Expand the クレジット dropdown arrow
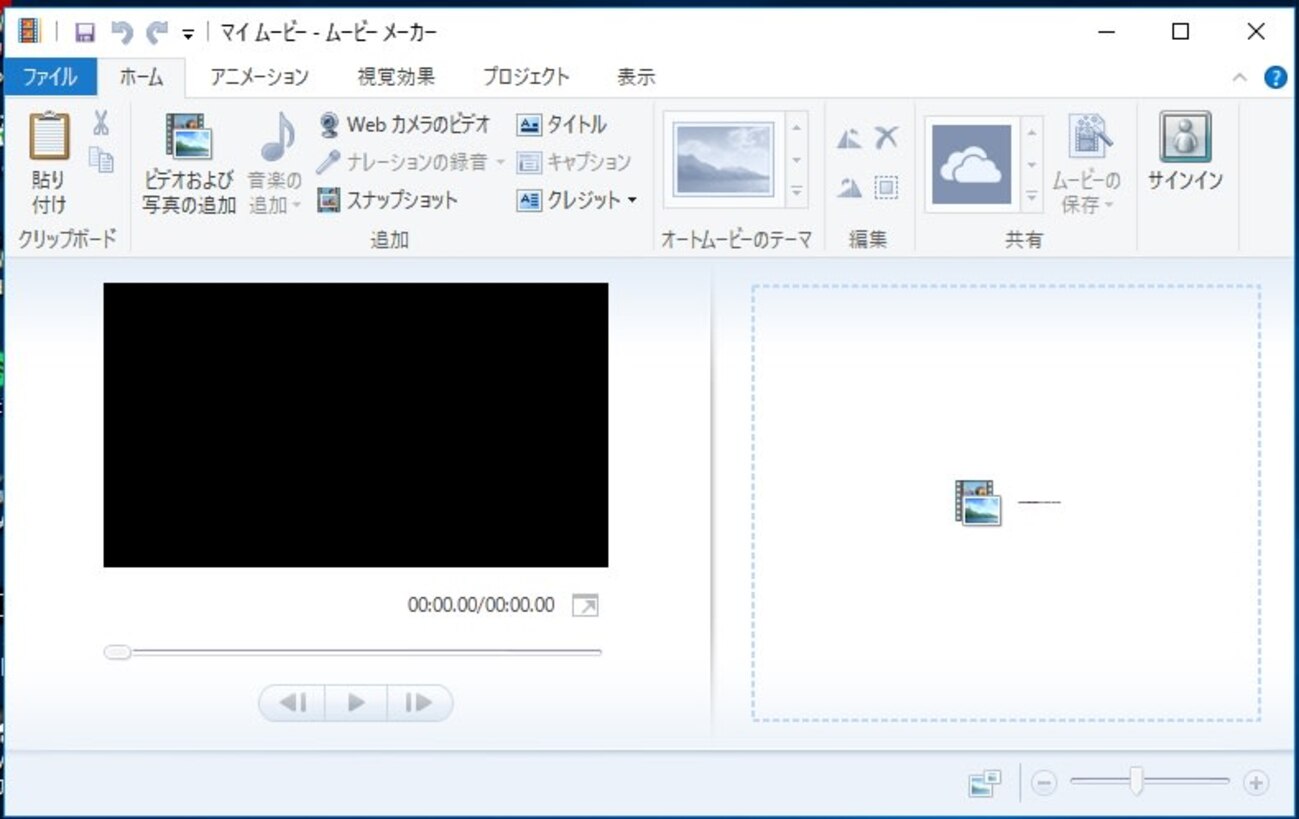Image resolution: width=1299 pixels, height=819 pixels. point(632,200)
